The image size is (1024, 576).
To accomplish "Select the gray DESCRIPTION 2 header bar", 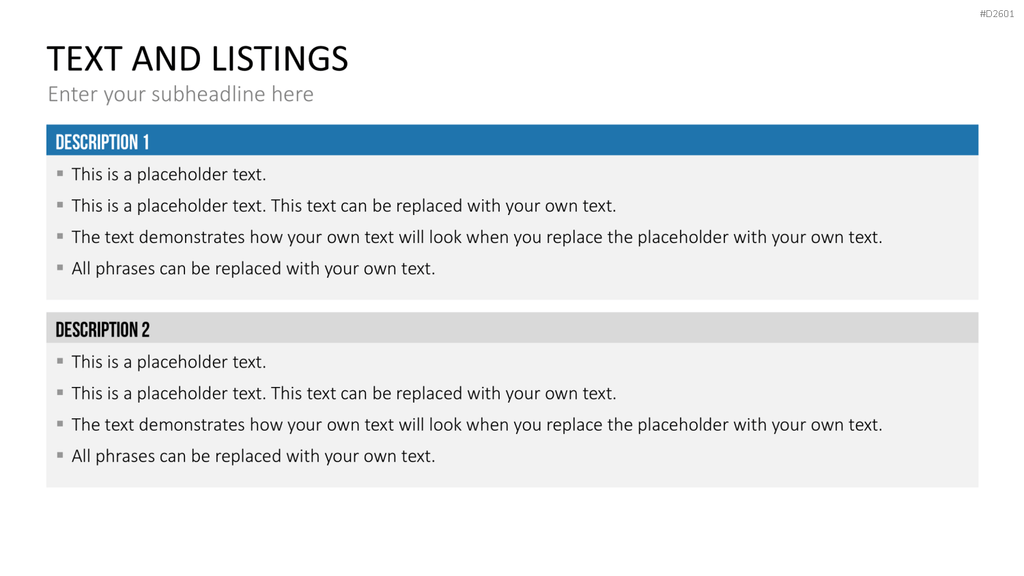I will [x=512, y=327].
